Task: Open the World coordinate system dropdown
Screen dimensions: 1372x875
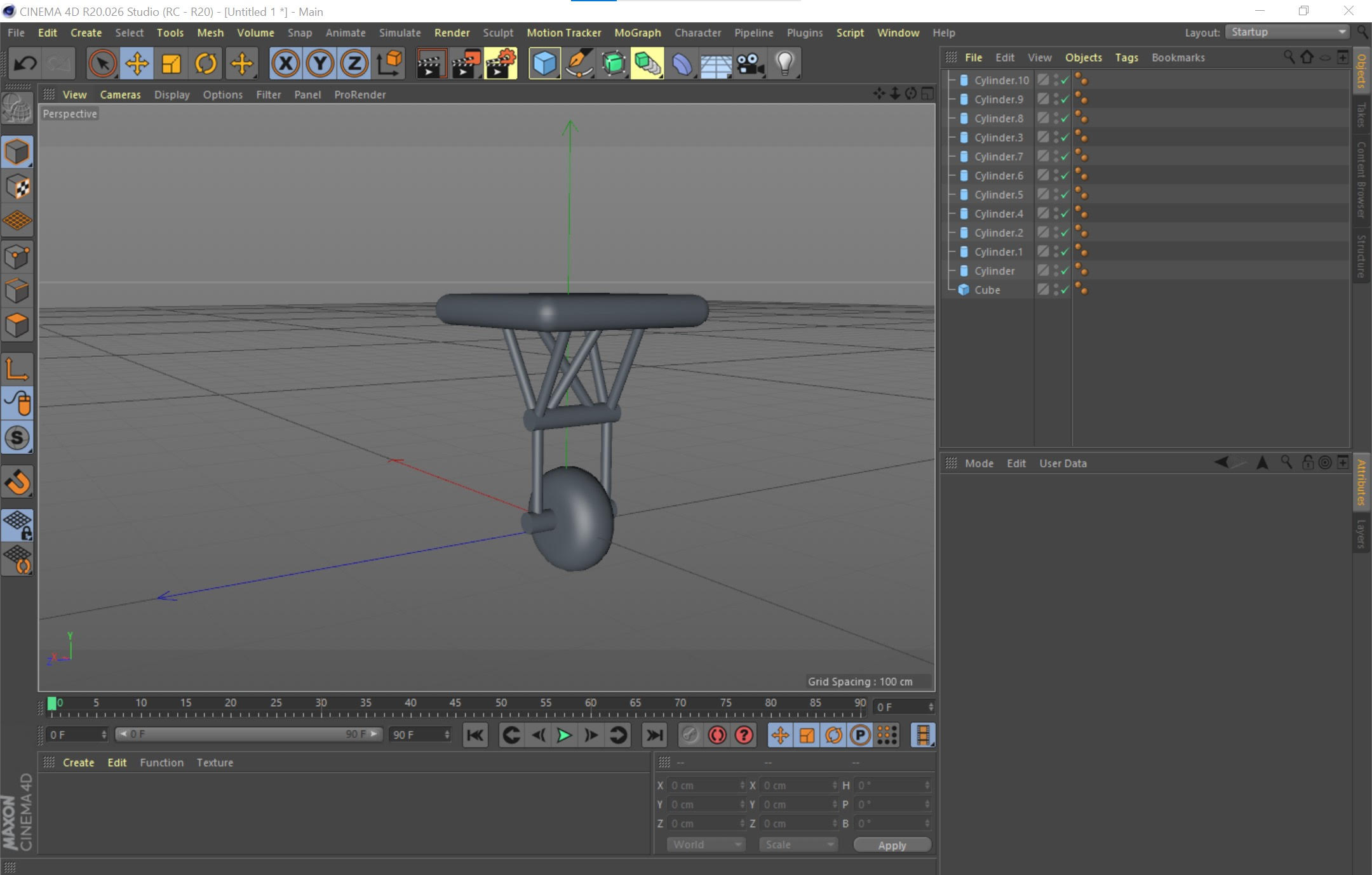Action: click(x=706, y=845)
